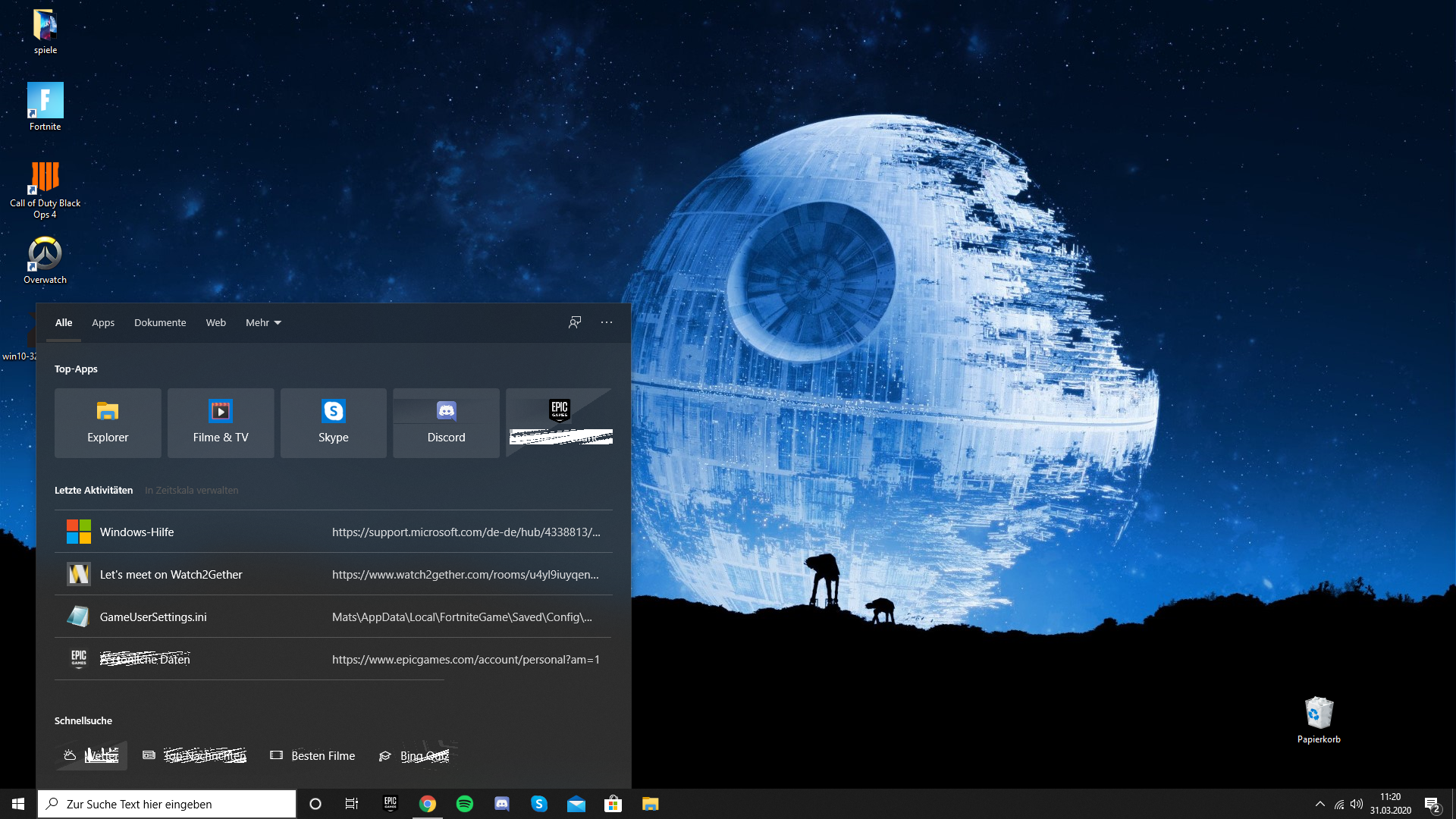Open Explorer from Top-Apps tiles
The width and height of the screenshot is (1456, 819).
coord(108,422)
